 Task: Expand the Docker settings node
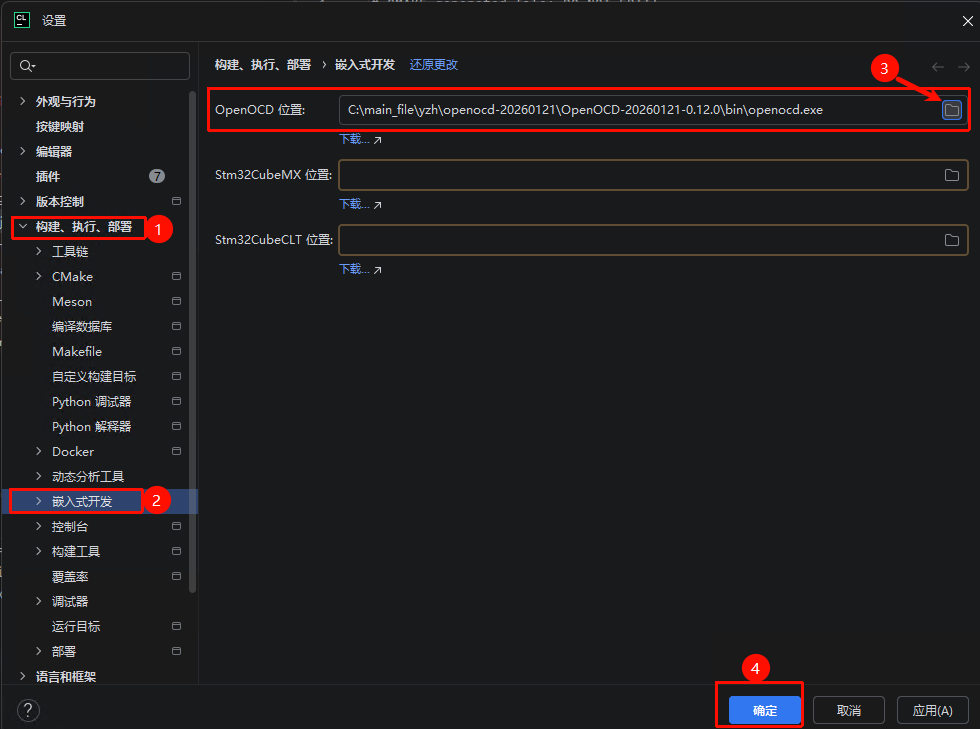(39, 452)
